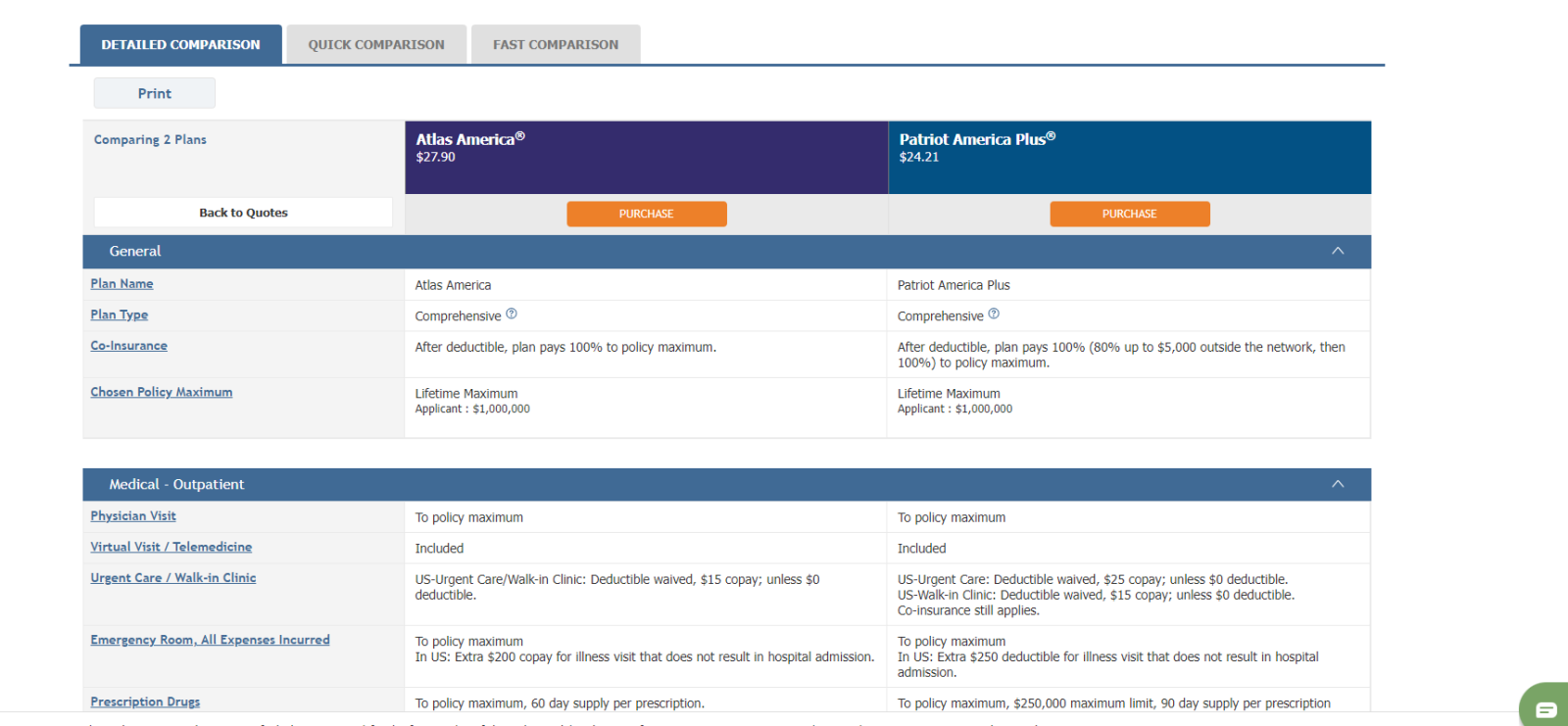Click the Print button
This screenshot has height=726, width=1568.
[155, 93]
